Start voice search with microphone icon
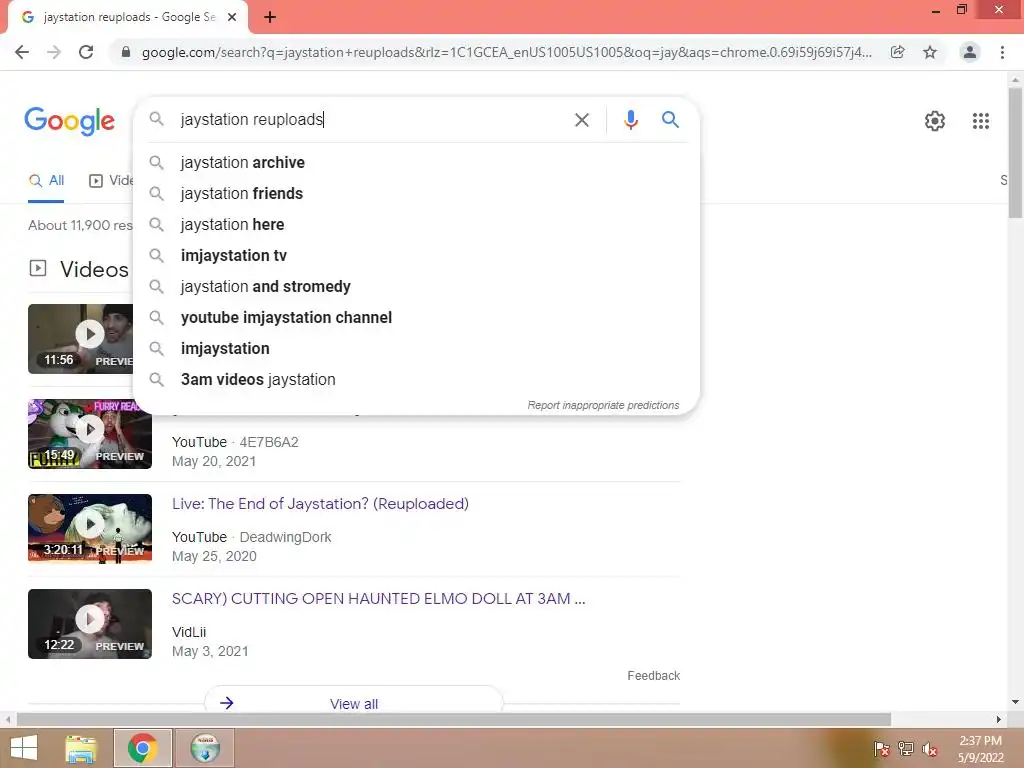 click(630, 120)
